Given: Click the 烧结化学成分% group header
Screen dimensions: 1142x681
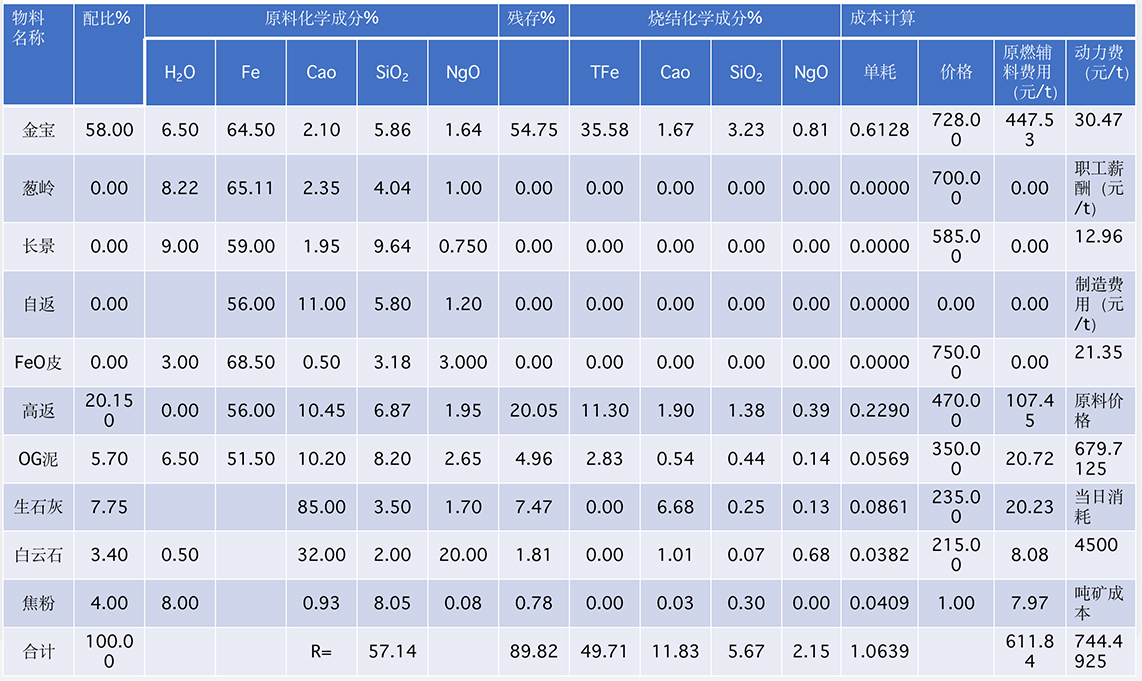Looking at the screenshot, I should click(x=704, y=19).
